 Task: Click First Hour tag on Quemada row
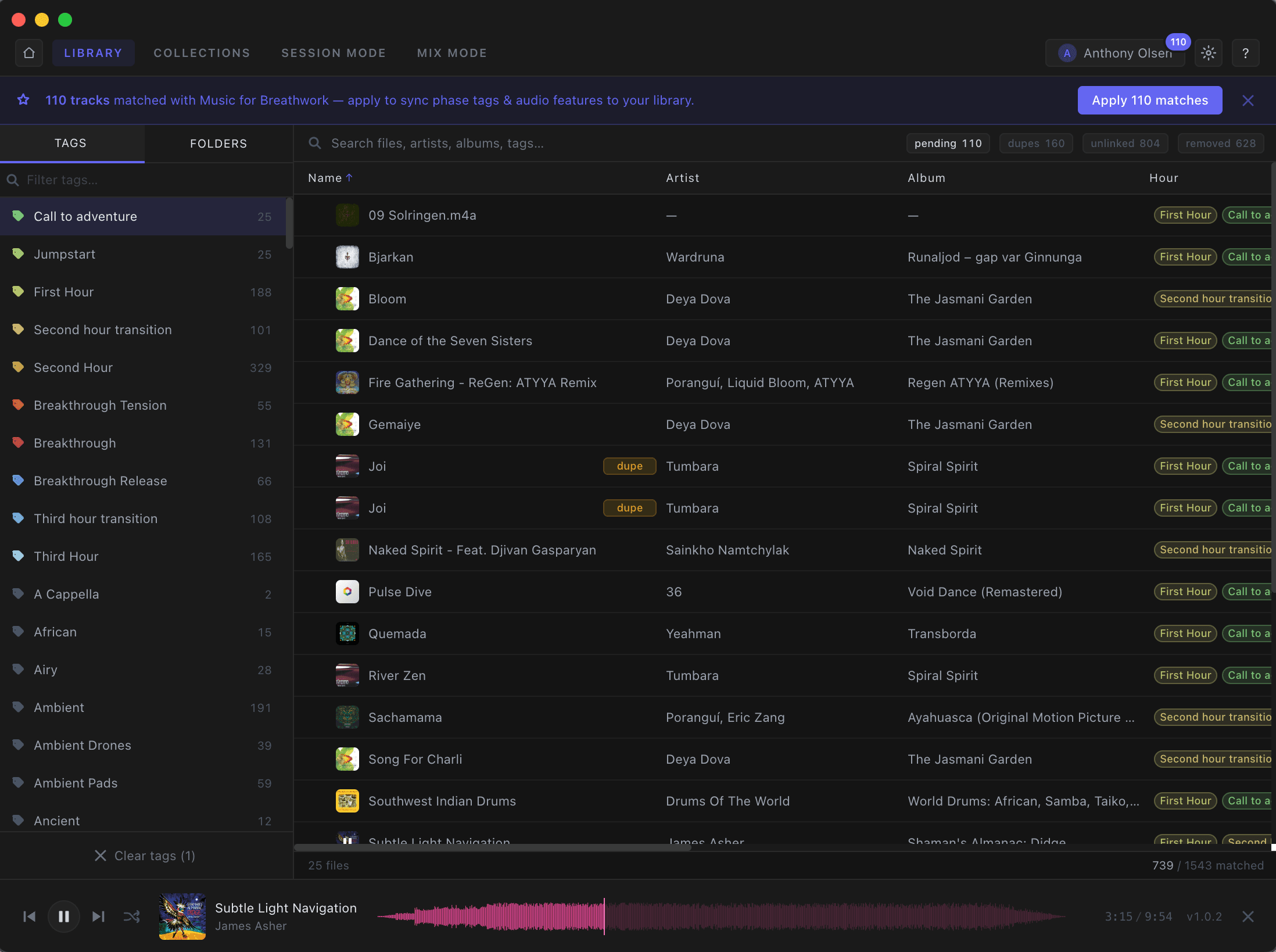click(x=1185, y=634)
